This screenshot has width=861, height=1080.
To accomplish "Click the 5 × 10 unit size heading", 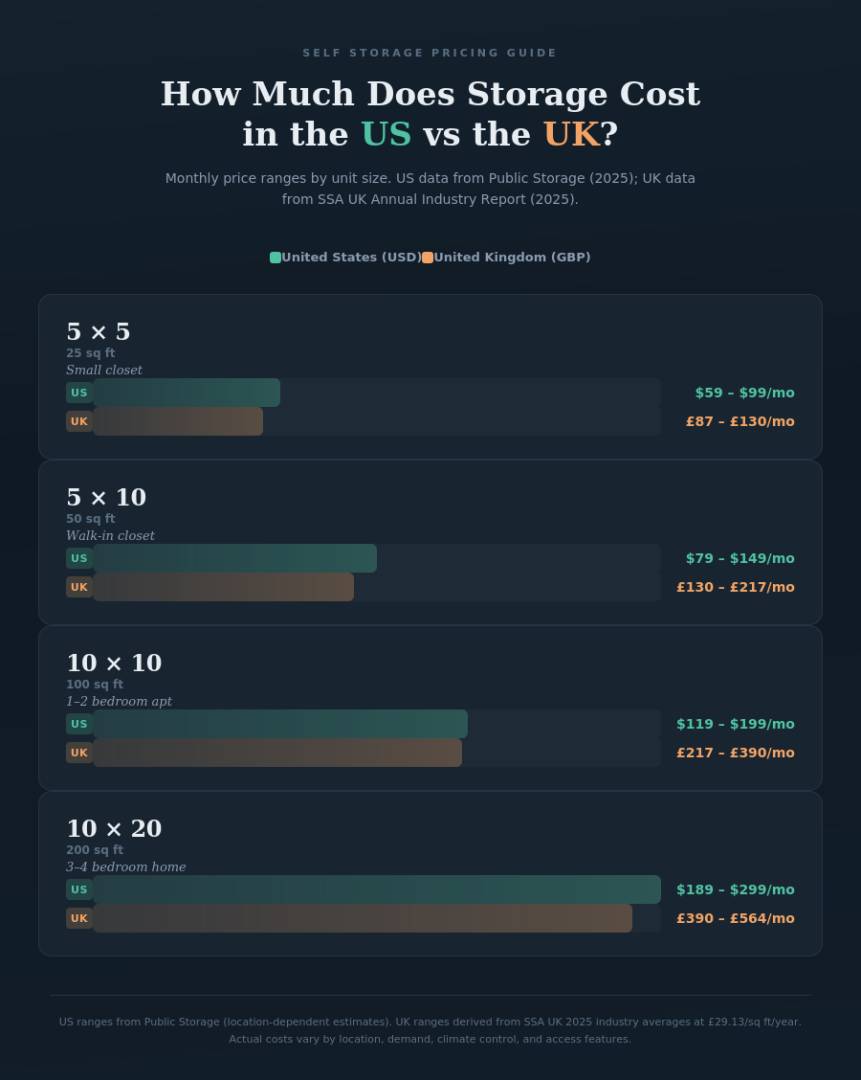I will pos(106,498).
